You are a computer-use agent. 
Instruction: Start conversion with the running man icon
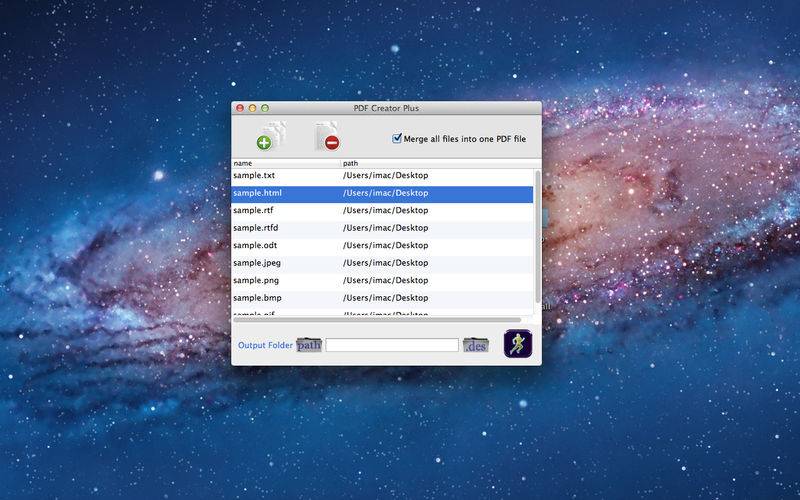click(x=518, y=343)
